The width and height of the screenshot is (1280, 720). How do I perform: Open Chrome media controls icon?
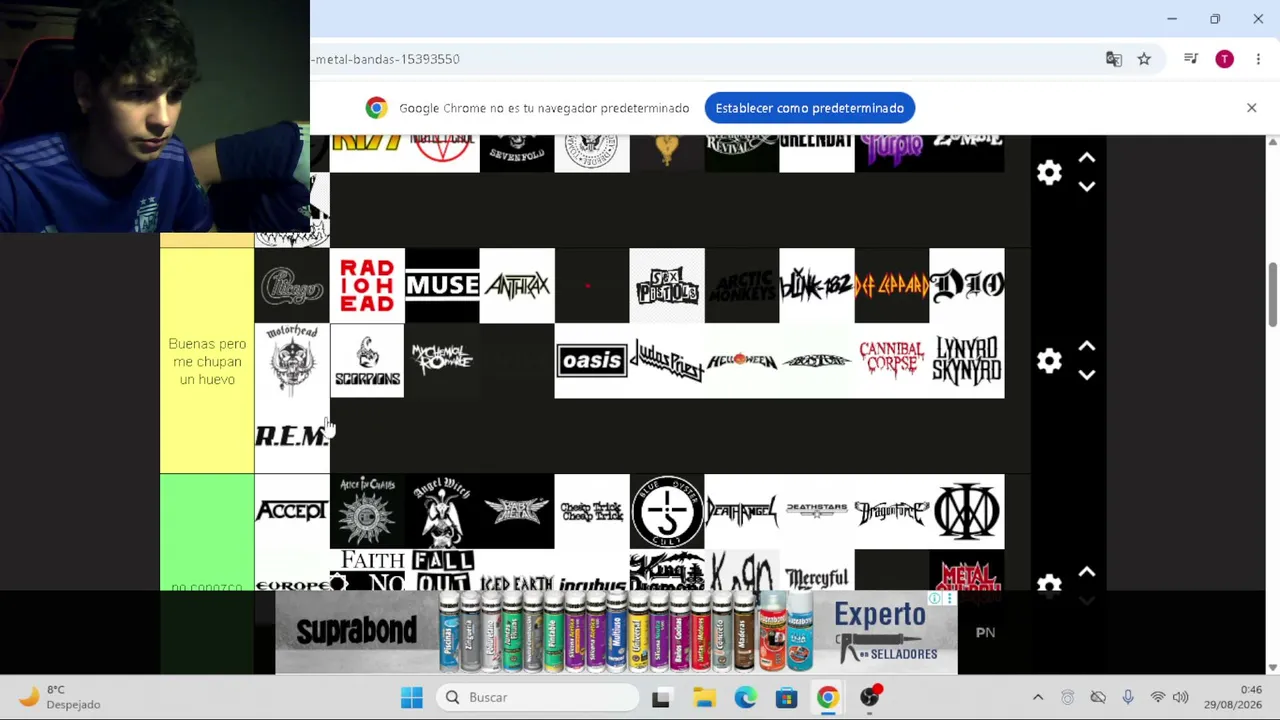click(x=1191, y=59)
